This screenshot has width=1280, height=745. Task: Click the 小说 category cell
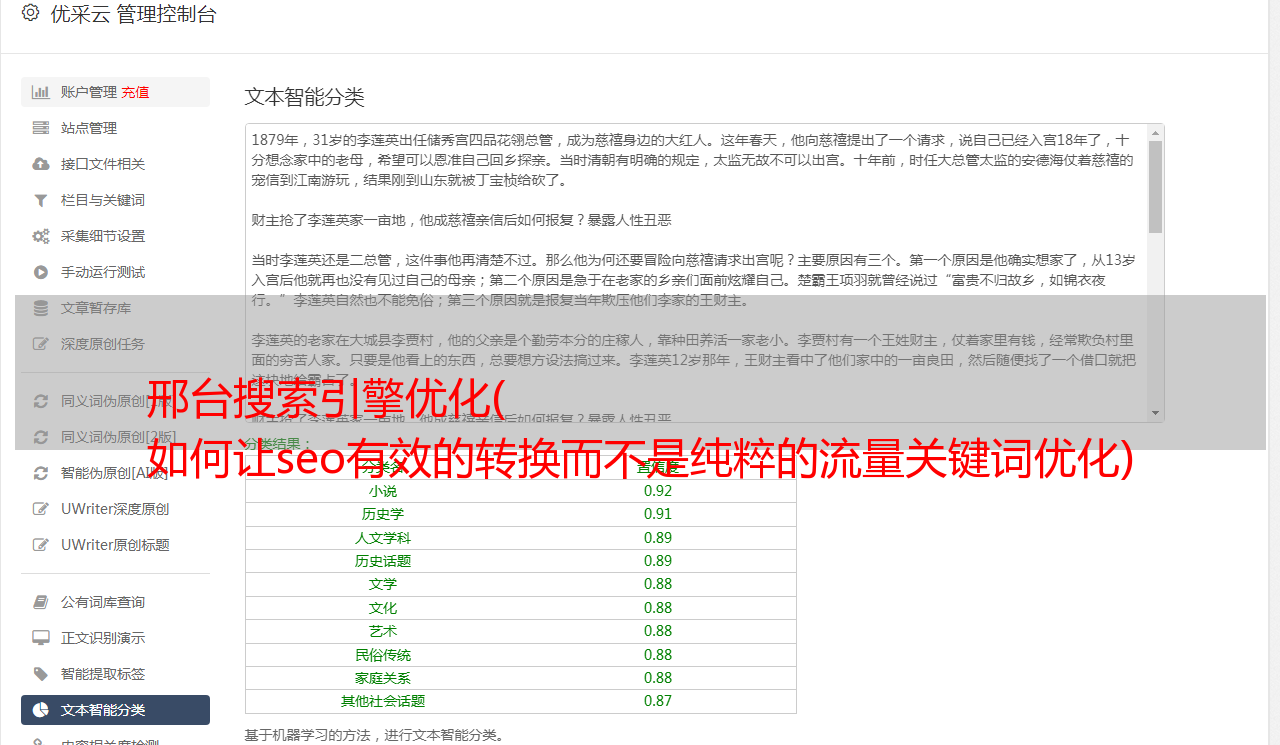click(383, 491)
